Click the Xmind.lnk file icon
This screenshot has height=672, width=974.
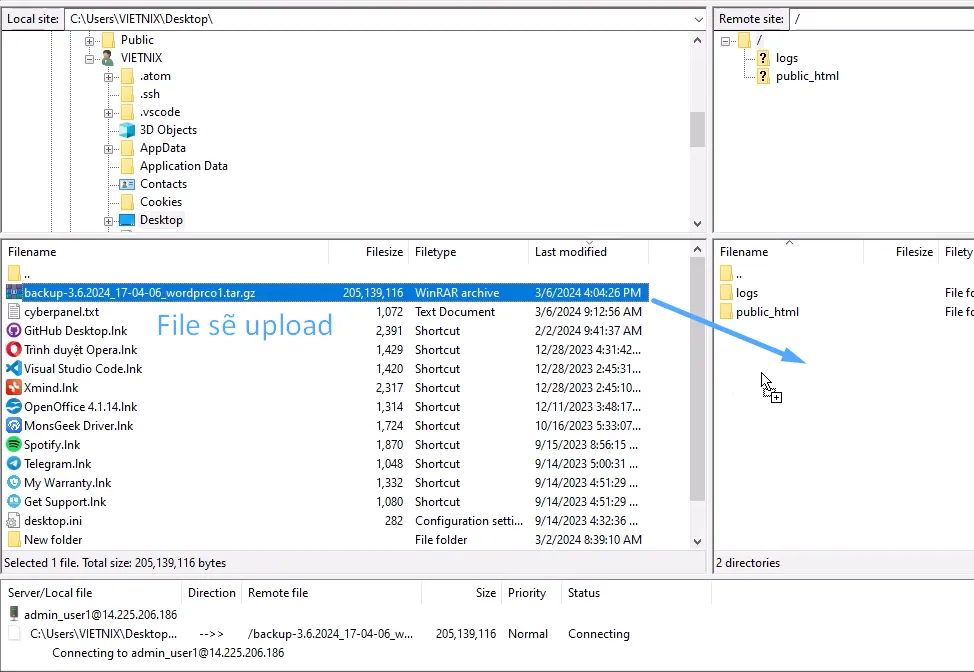coord(14,388)
